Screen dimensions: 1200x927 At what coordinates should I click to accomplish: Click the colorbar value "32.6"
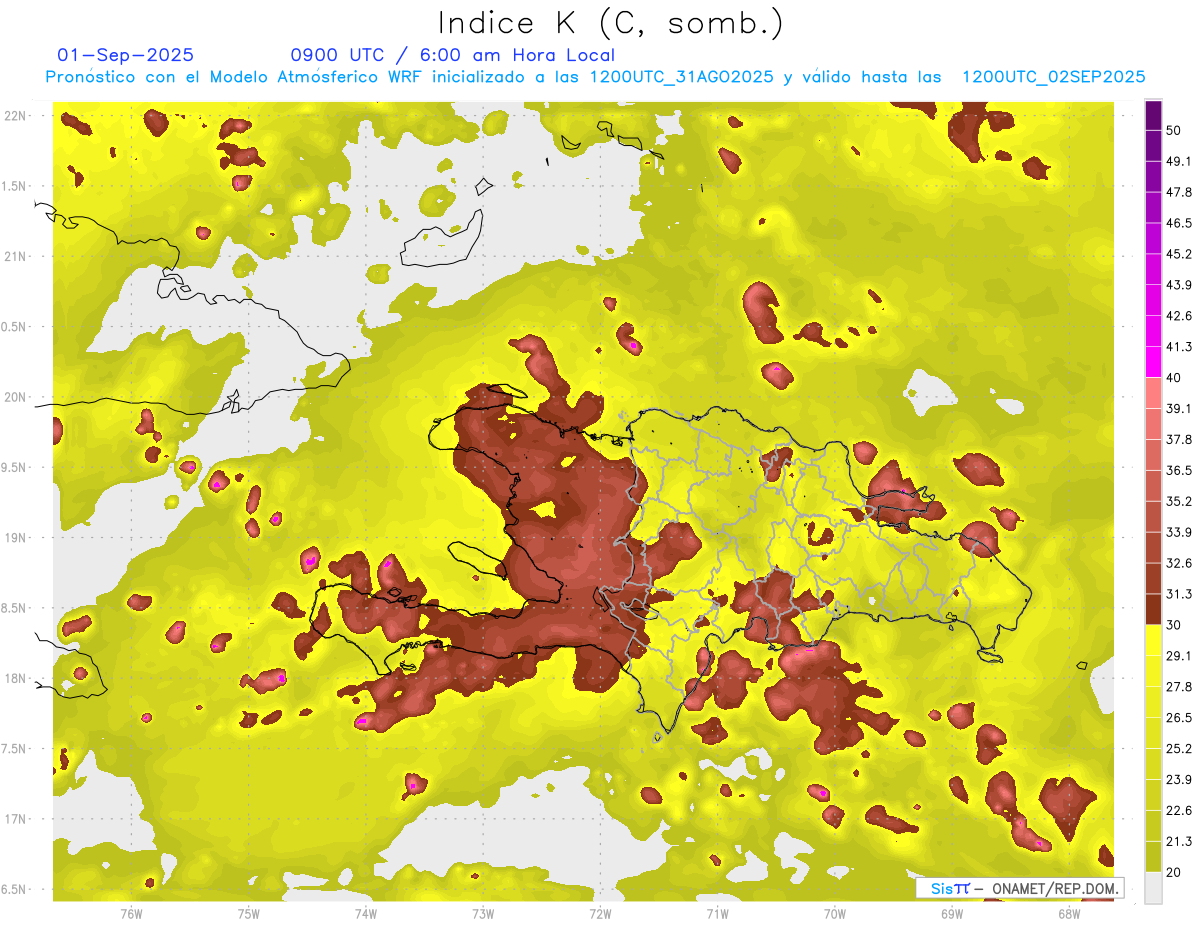[x=1179, y=563]
